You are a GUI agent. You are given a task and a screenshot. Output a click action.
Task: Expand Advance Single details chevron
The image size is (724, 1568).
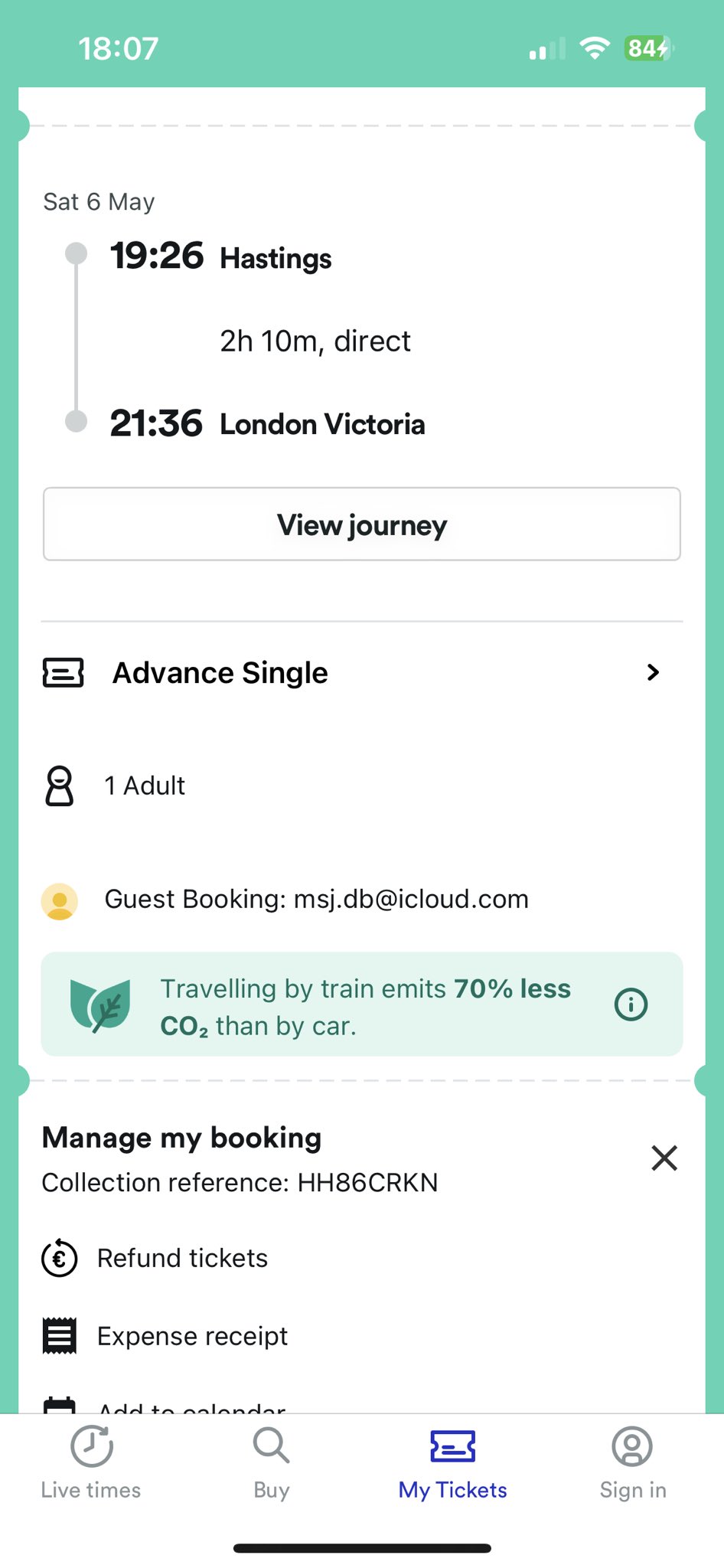pyautogui.click(x=653, y=673)
